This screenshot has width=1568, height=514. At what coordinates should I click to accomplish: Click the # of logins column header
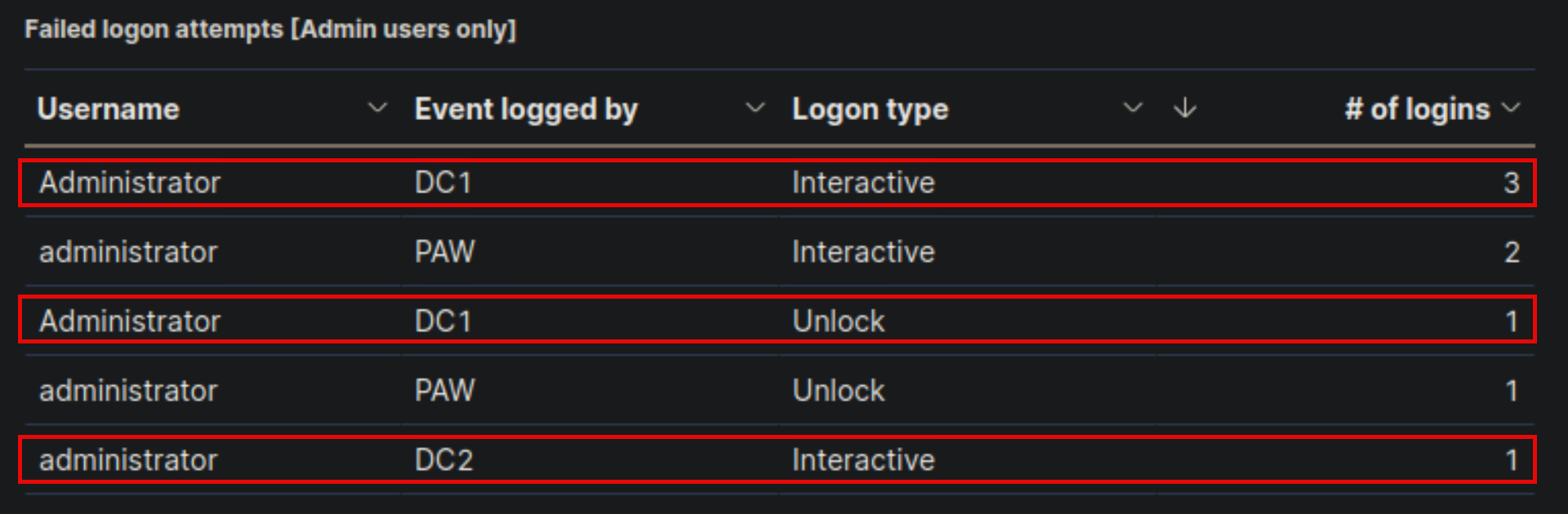point(1417,107)
